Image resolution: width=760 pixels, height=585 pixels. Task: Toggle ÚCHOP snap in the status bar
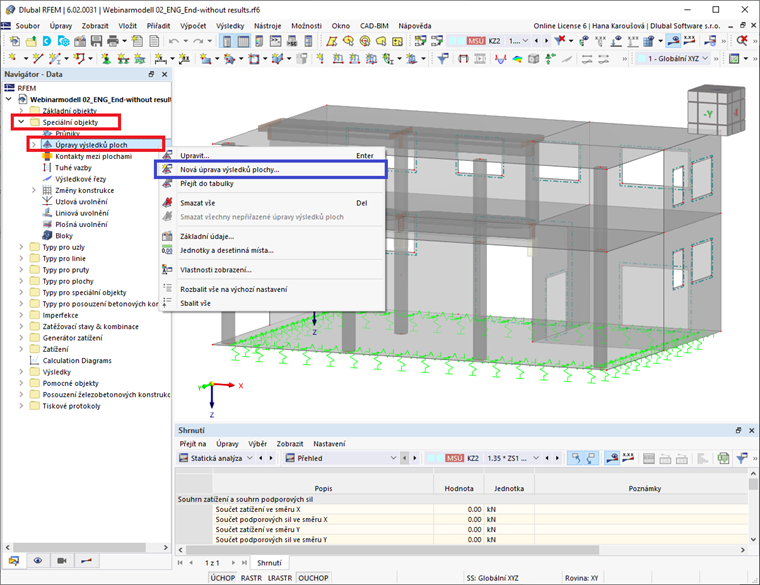point(222,578)
